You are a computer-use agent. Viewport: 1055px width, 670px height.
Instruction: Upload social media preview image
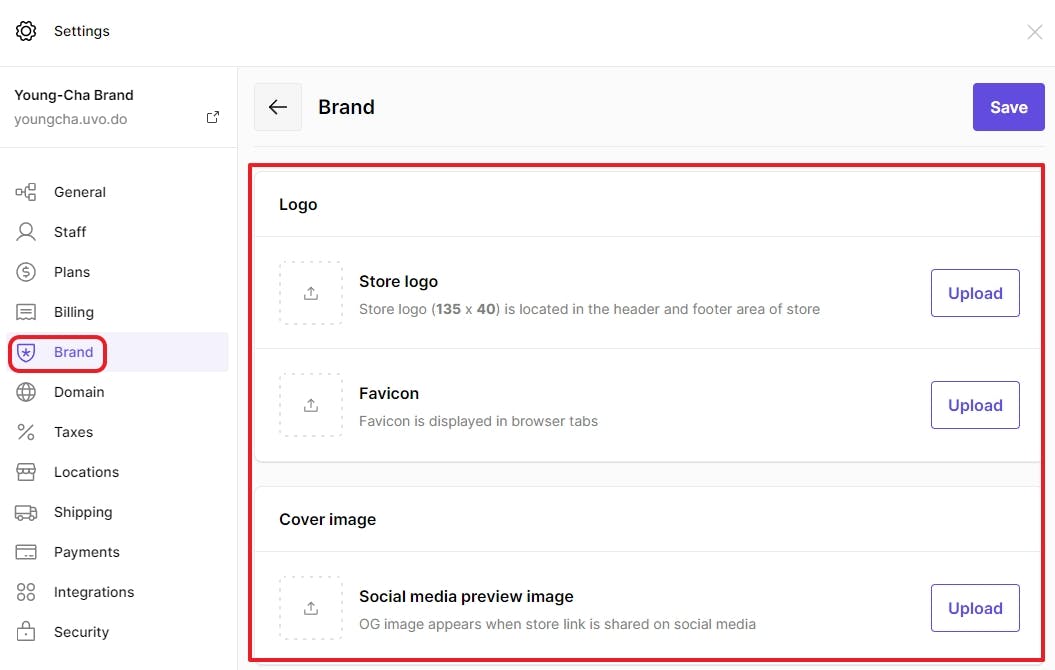click(x=975, y=608)
